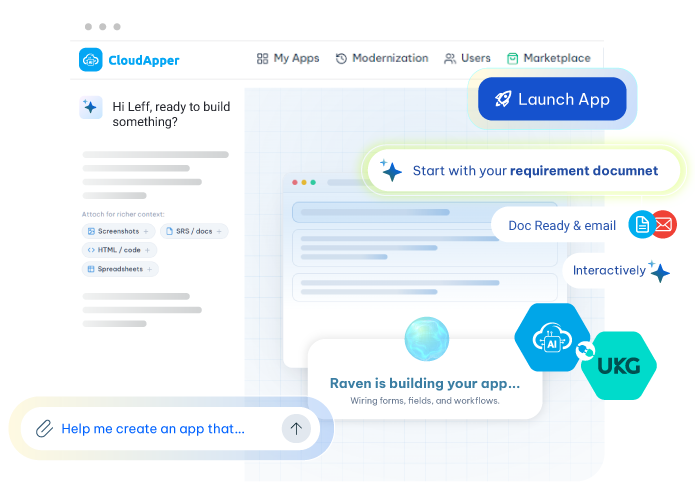695x492 pixels.
Task: Click the 'Hi Leff, ready to build something?' text
Action: click(171, 114)
